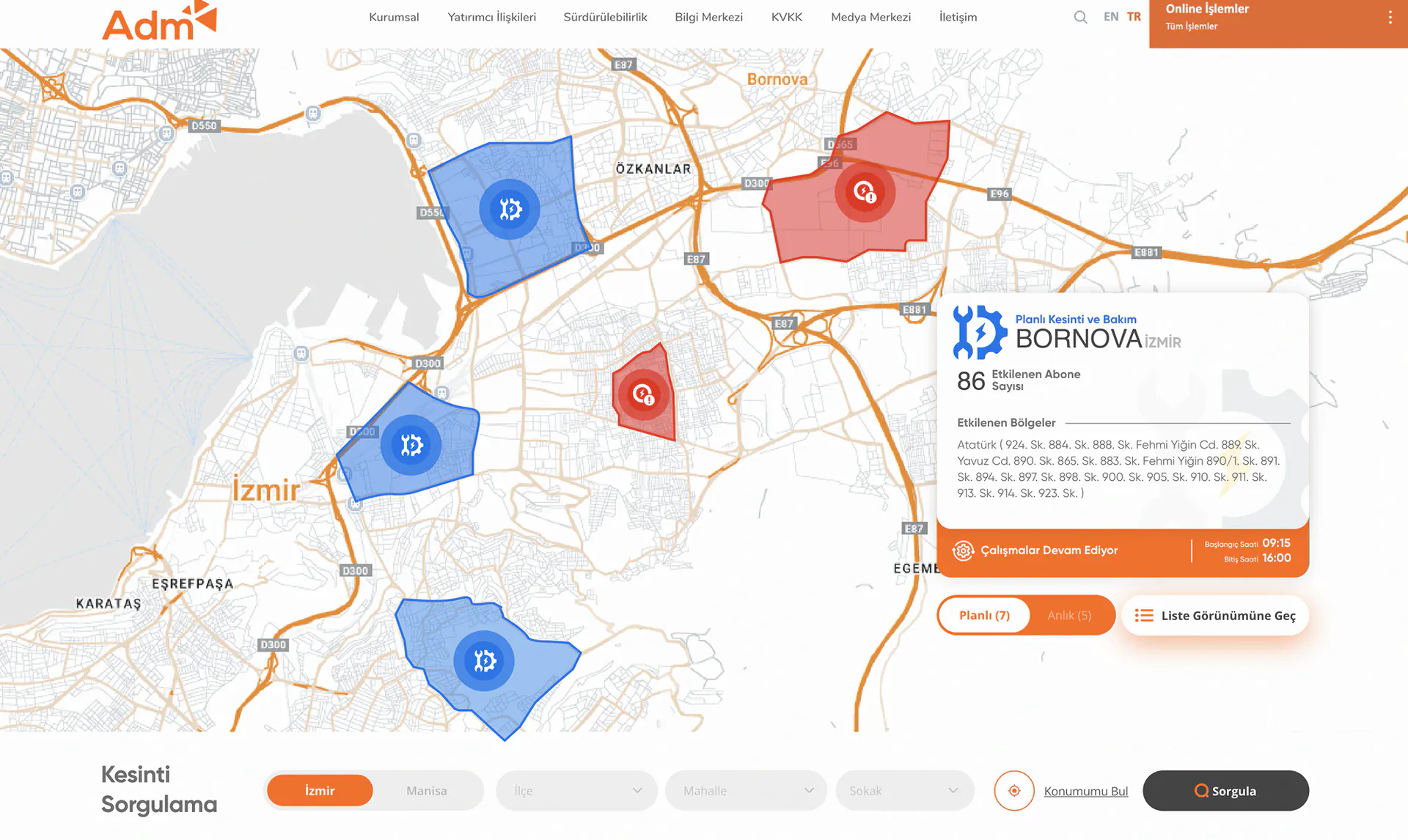Click the large İzmir label on the map
The image size is (1408, 840).
pyautogui.click(x=266, y=490)
